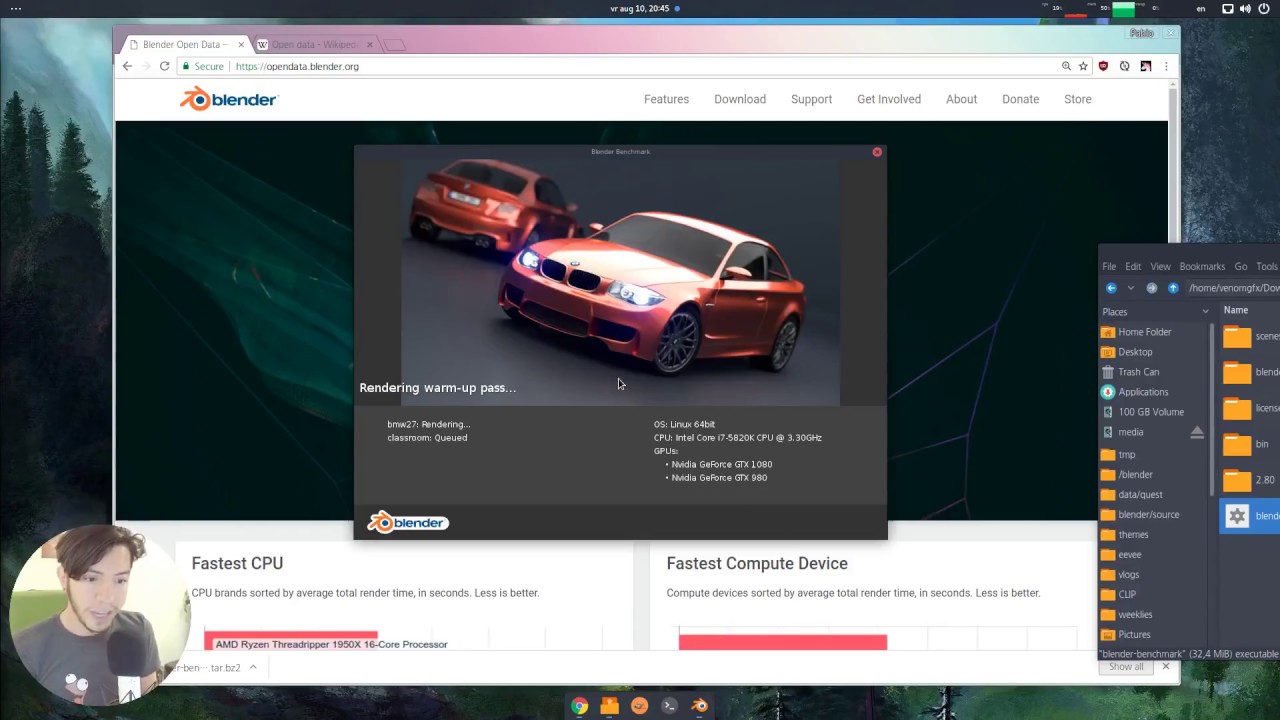This screenshot has height=720, width=1280.
Task: Expand downloaded tar.bz2 file options
Action: point(253,667)
